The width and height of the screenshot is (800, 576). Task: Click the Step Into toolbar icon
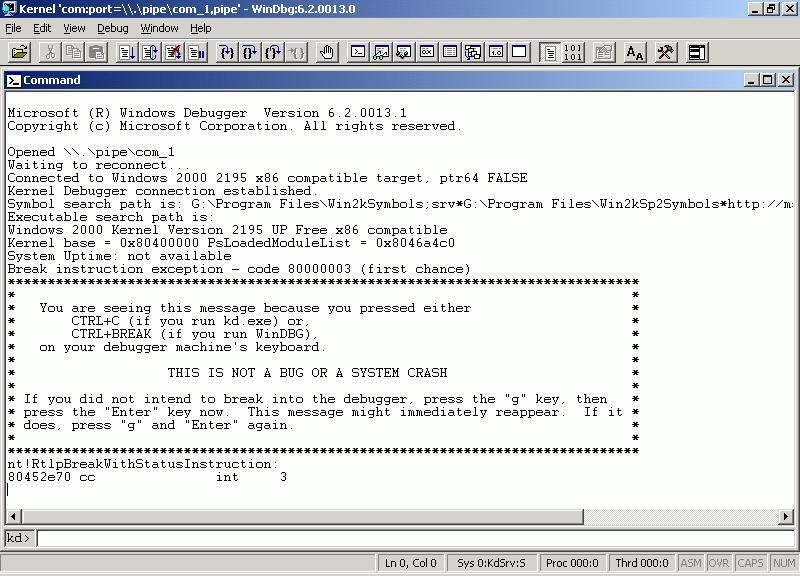tap(226, 52)
